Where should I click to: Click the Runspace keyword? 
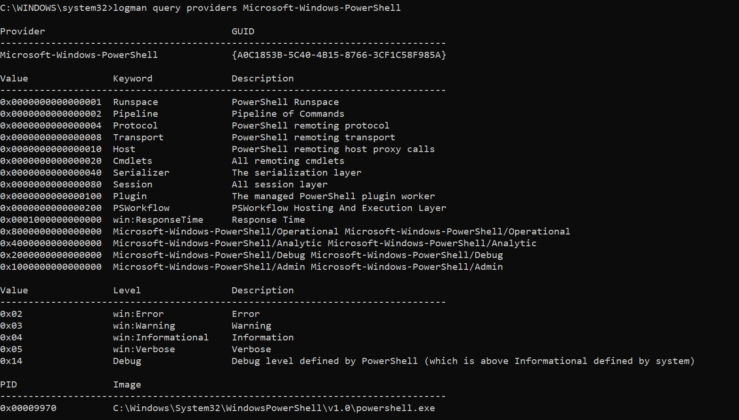(135, 101)
